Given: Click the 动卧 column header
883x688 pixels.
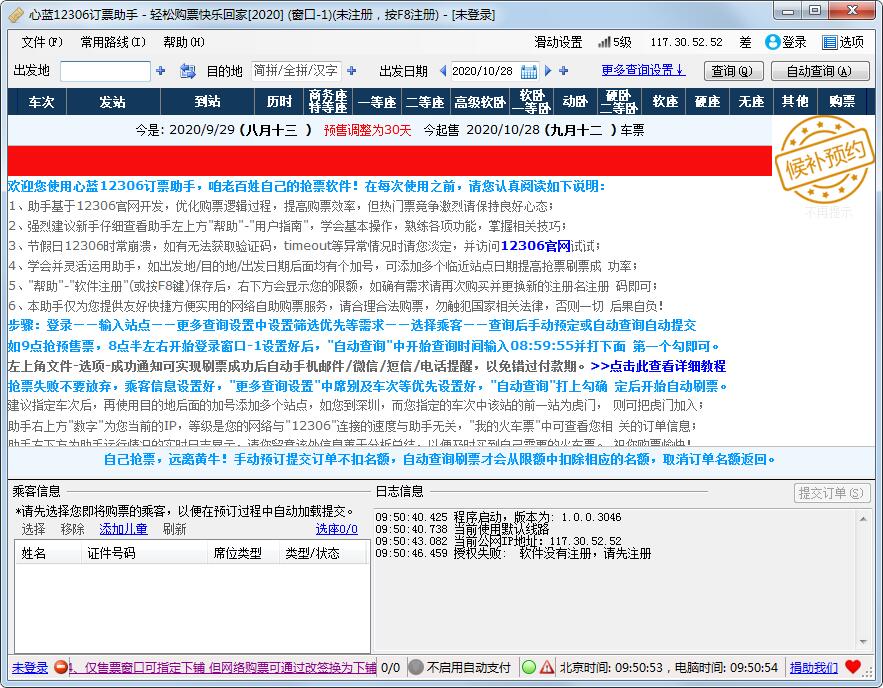Looking at the screenshot, I should (x=576, y=101).
